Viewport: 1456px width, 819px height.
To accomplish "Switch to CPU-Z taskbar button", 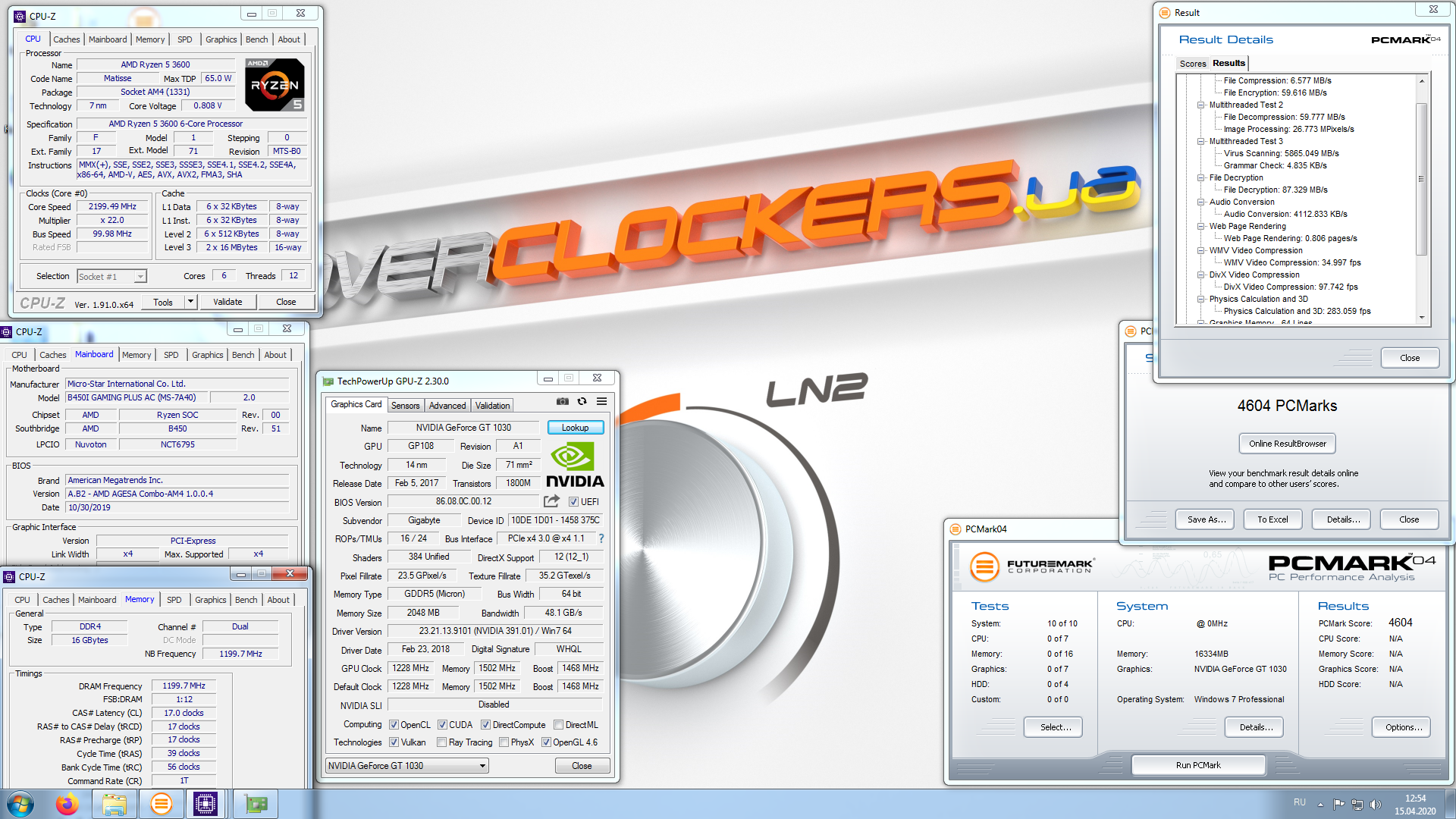I will coord(206,804).
